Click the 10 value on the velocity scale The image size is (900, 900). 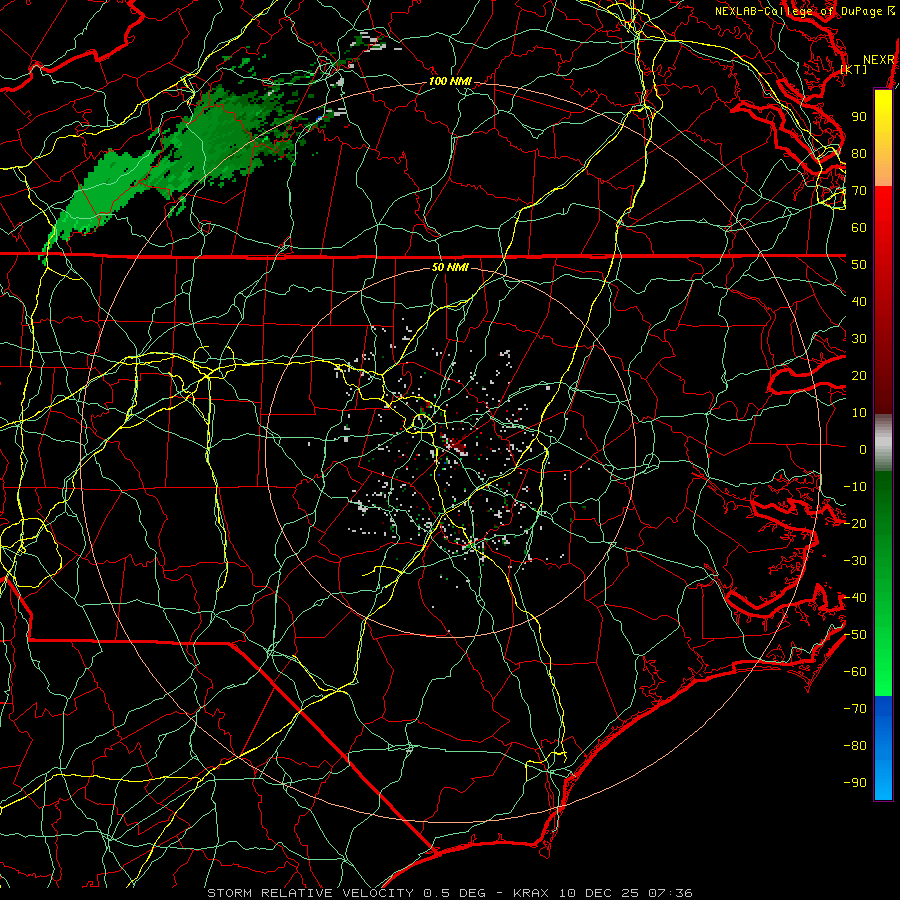tap(859, 413)
